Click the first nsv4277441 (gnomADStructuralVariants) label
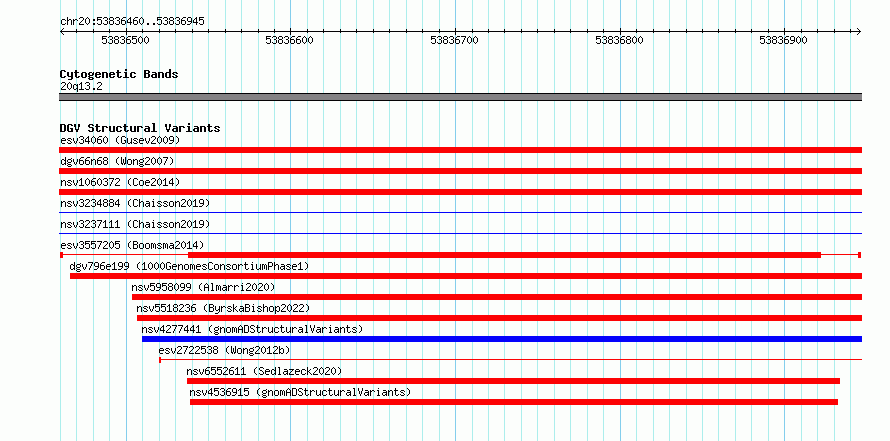 tap(252, 329)
